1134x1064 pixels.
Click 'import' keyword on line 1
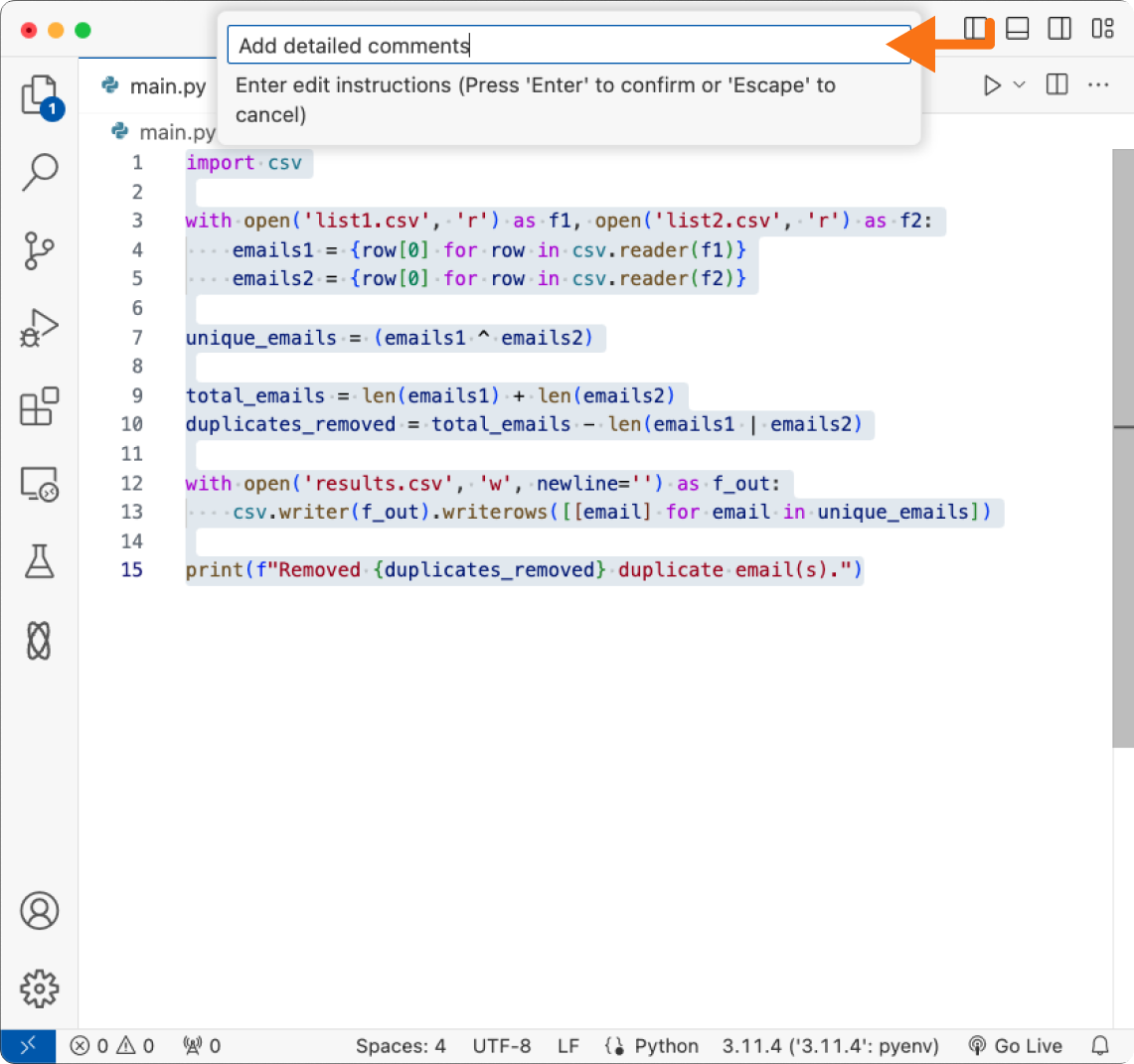[220, 163]
